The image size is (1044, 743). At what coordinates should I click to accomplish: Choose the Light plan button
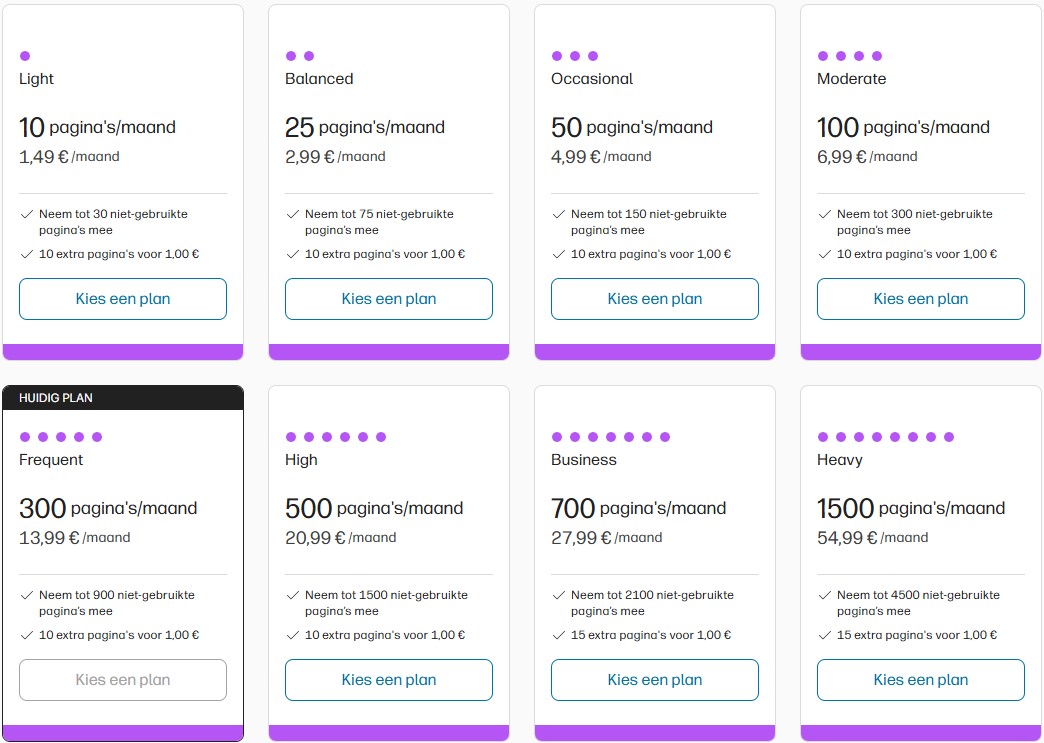click(123, 299)
